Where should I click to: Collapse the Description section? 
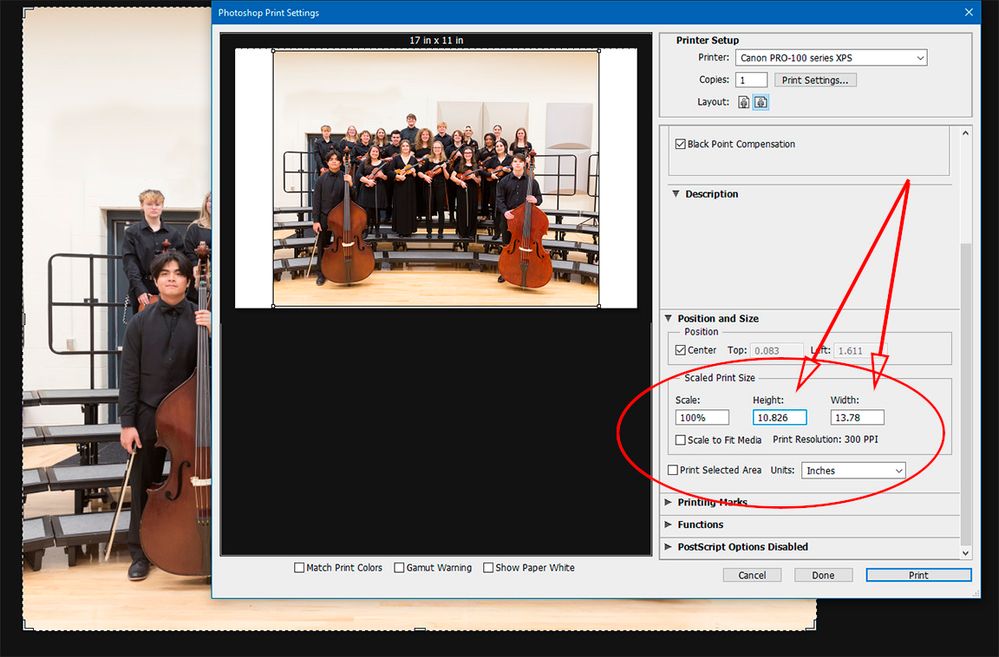[x=676, y=194]
